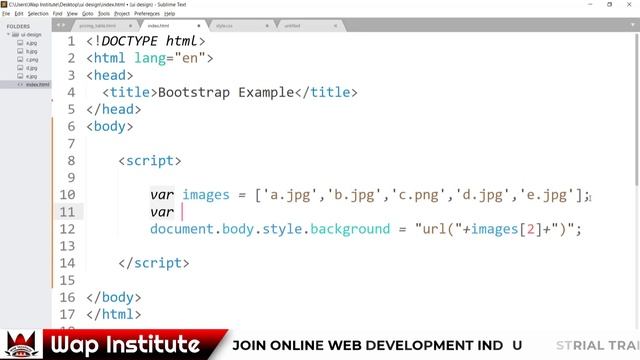Open the Selection menu
Viewport: 640px width, 360px height.
pos(38,13)
